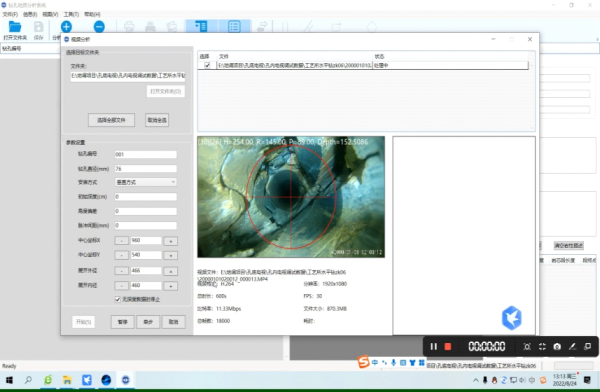The height and width of the screenshot is (392, 600).
Task: Select the highlighted tree-view toolbar icon
Action: 201,26
